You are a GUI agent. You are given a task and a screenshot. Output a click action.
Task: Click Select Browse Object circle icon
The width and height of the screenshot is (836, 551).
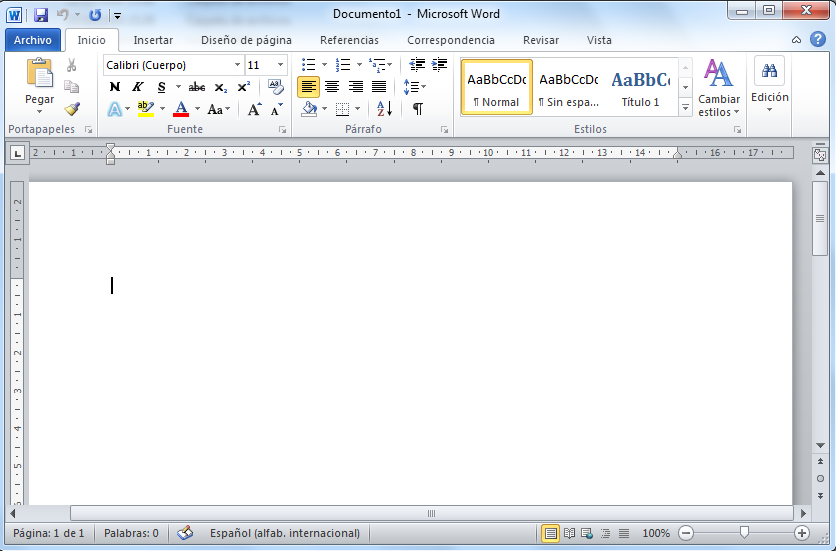[820, 478]
